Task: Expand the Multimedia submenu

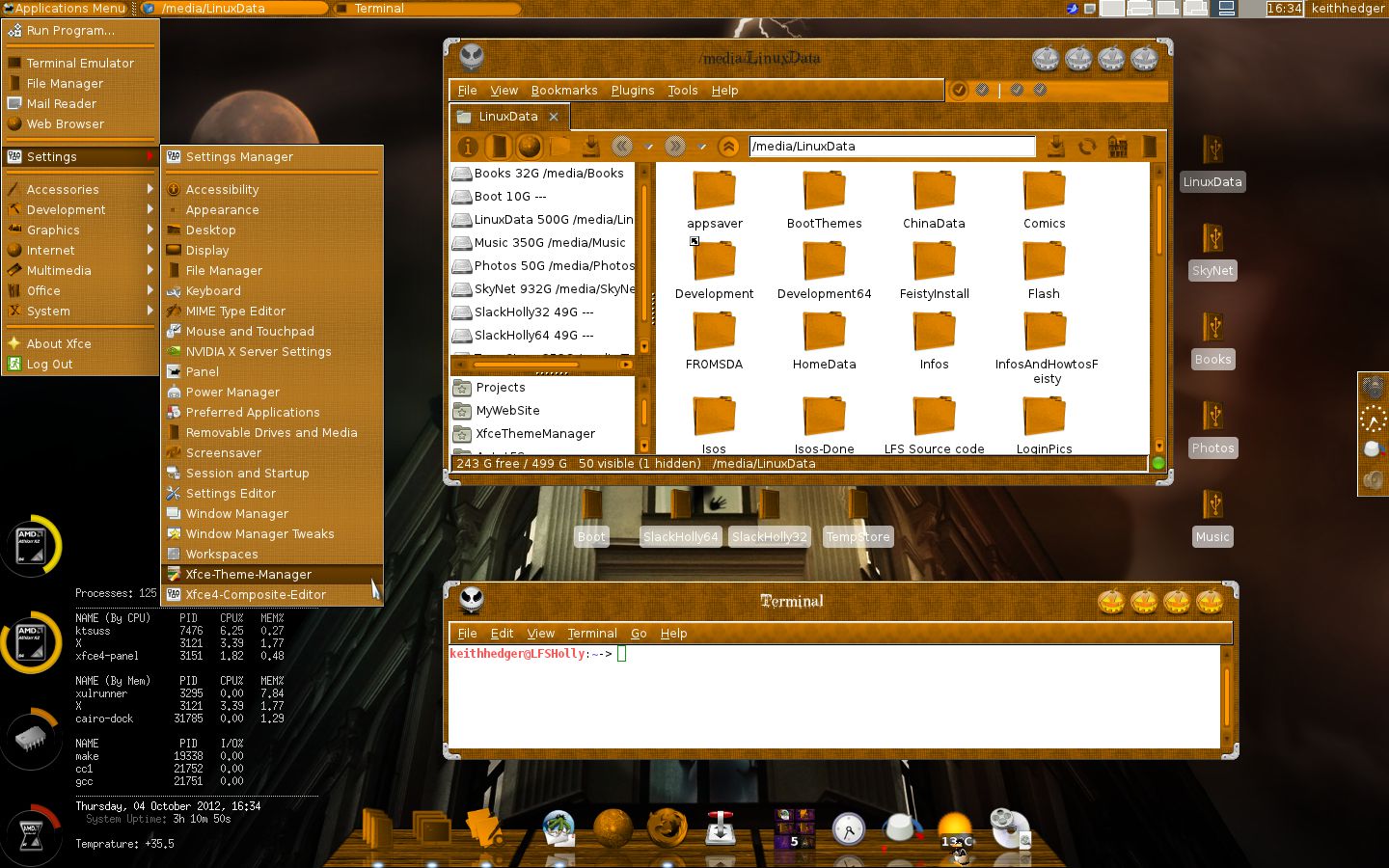Action: click(80, 270)
